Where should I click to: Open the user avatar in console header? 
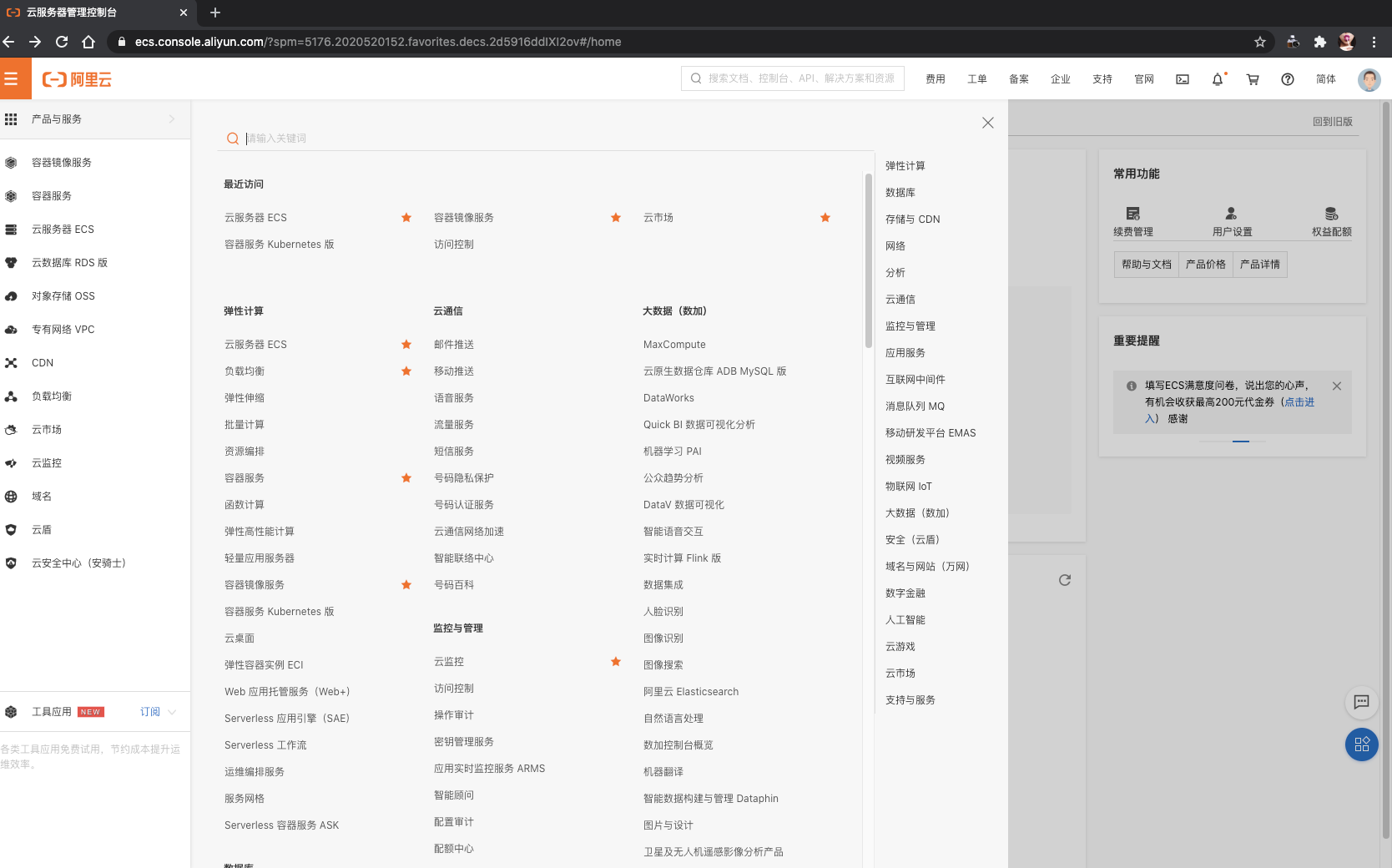point(1369,79)
